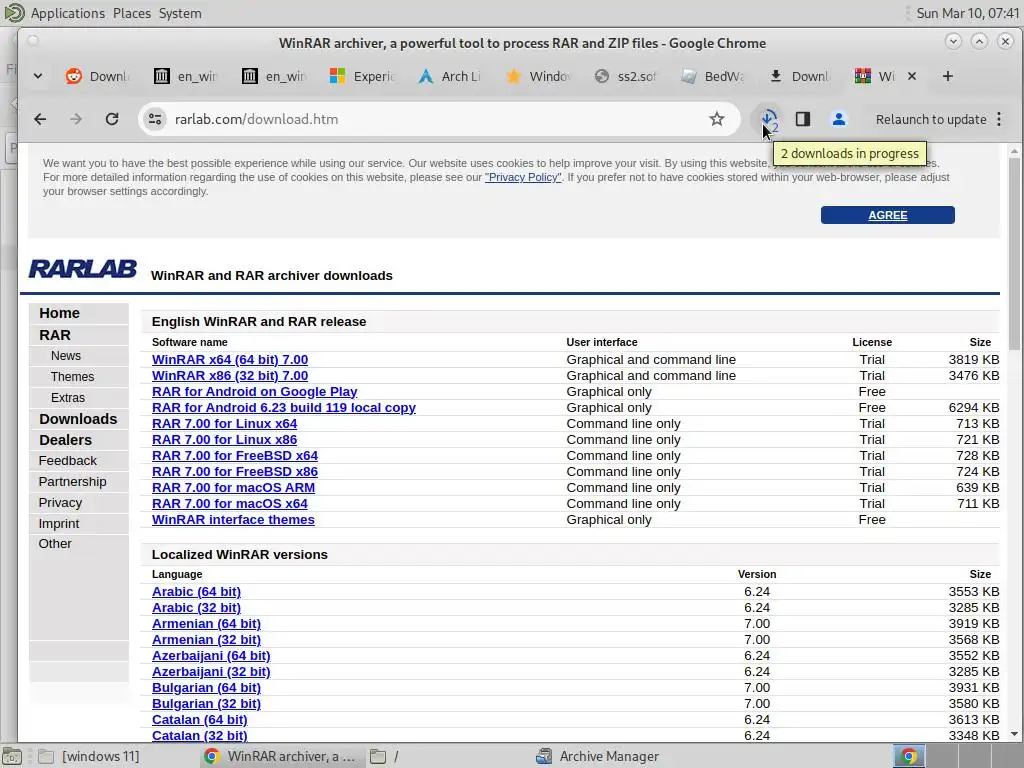This screenshot has height=768, width=1024.
Task: Download Armenian (32 bit) version
Action: point(206,639)
